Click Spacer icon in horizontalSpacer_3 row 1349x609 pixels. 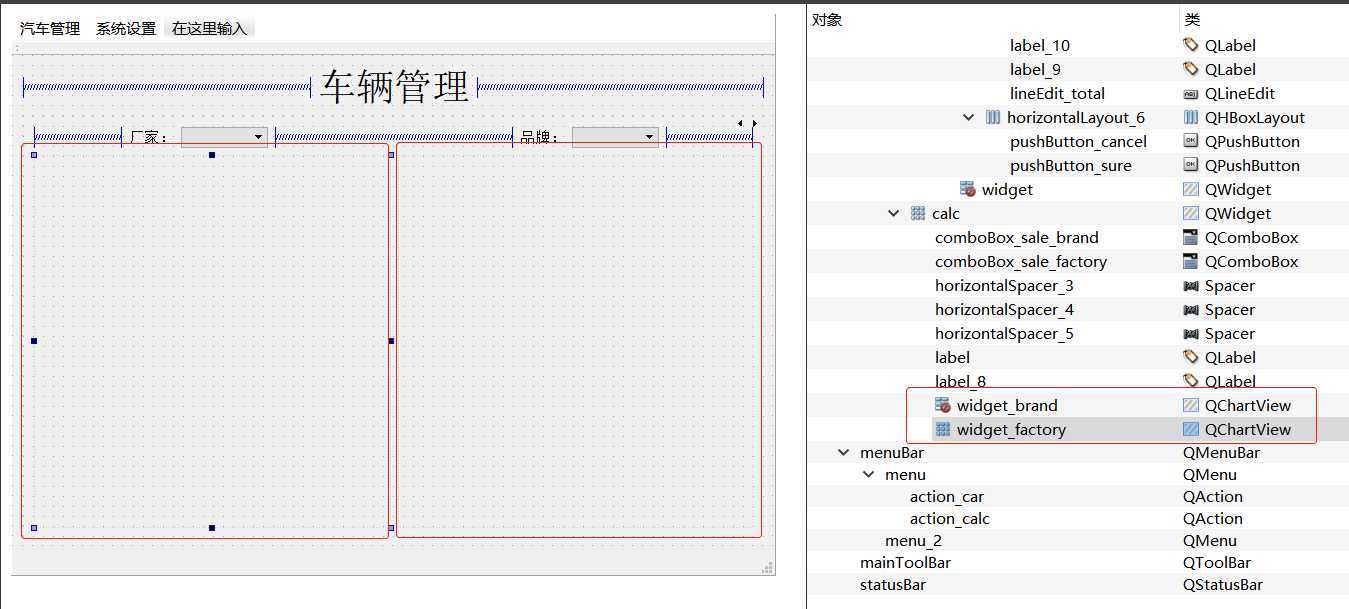click(1190, 285)
